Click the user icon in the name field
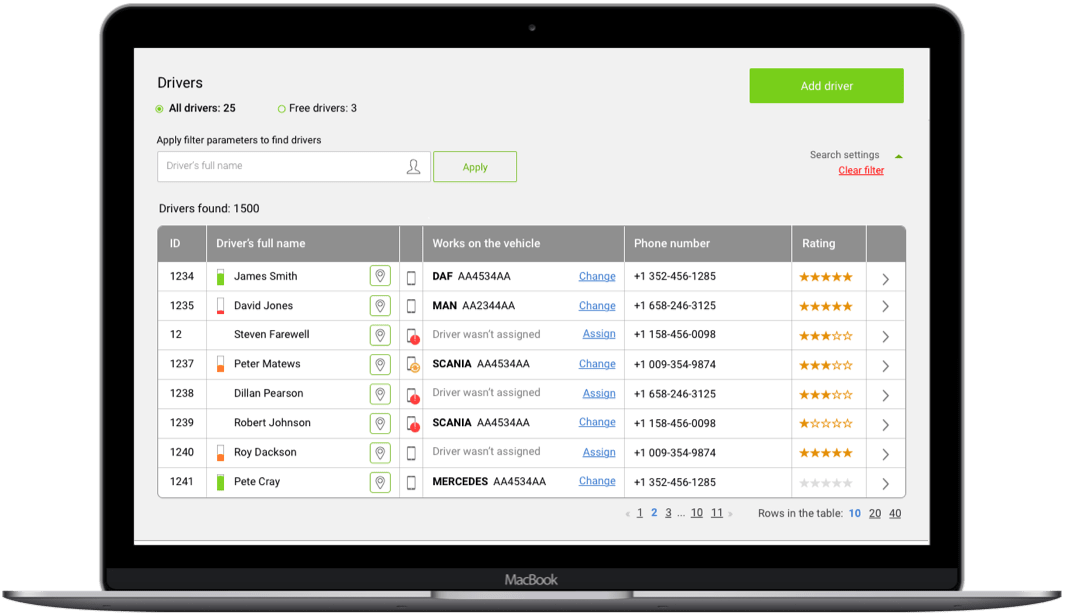The image size is (1066, 616). (413, 167)
